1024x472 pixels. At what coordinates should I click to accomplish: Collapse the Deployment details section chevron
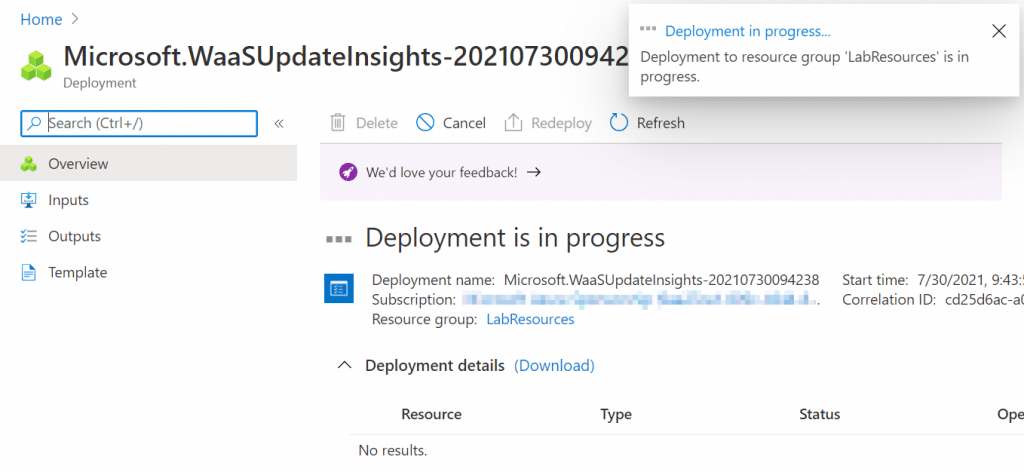[x=344, y=366]
